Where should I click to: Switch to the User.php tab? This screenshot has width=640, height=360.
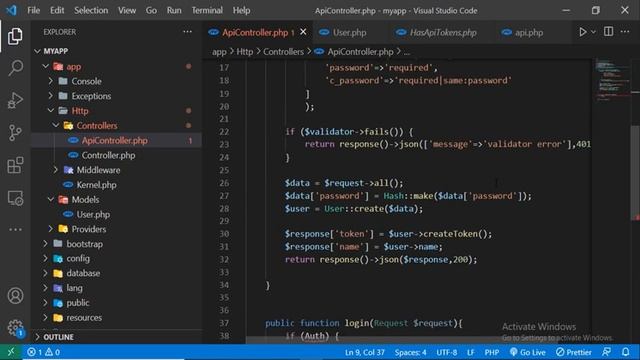point(349,32)
